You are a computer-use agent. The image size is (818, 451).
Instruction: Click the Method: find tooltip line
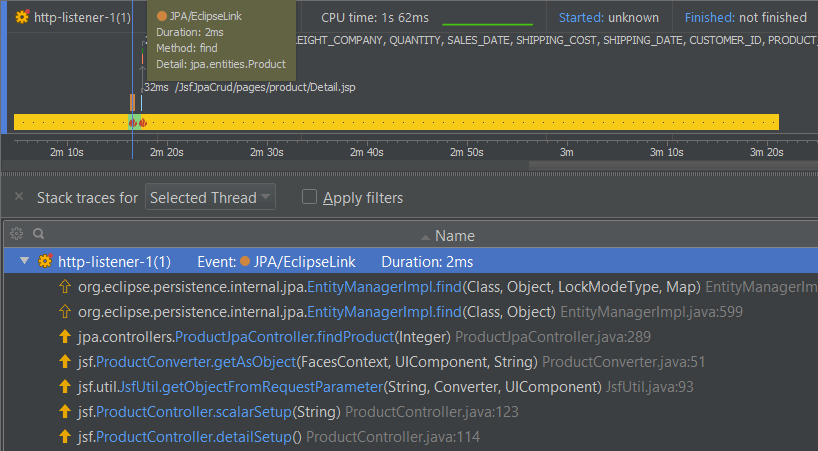tap(187, 48)
